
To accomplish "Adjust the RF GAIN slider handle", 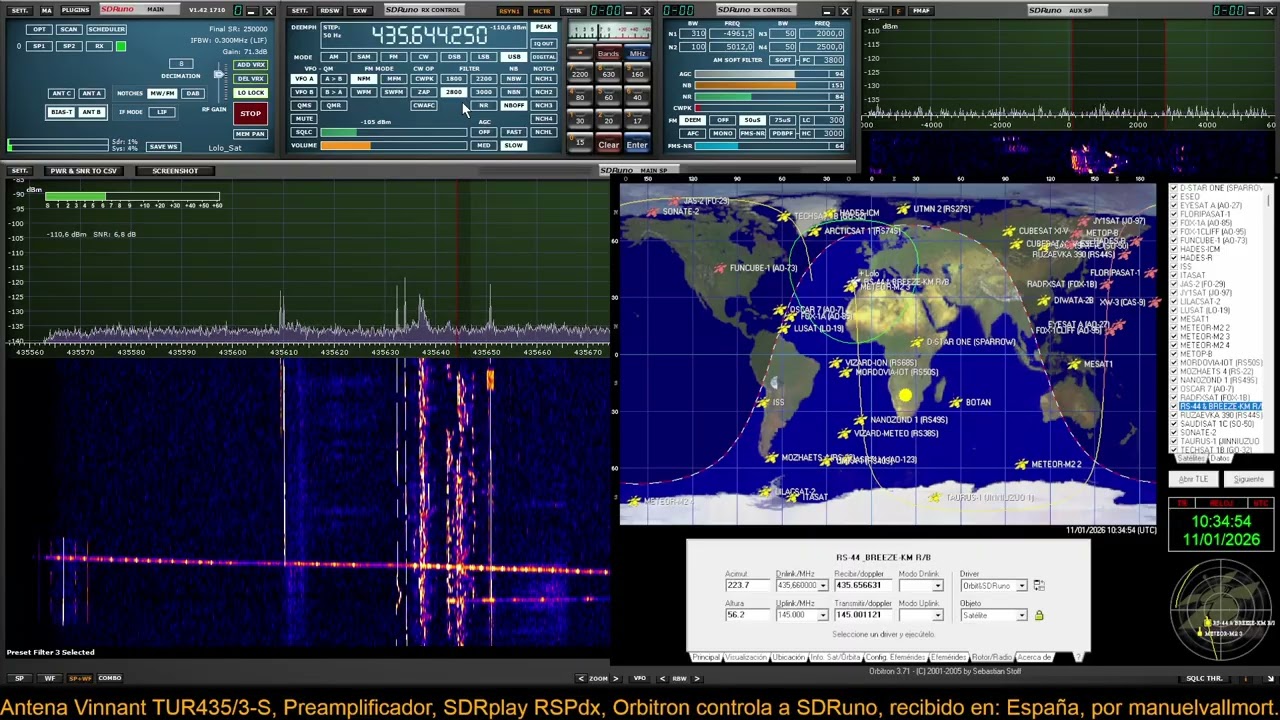I will tap(218, 74).
